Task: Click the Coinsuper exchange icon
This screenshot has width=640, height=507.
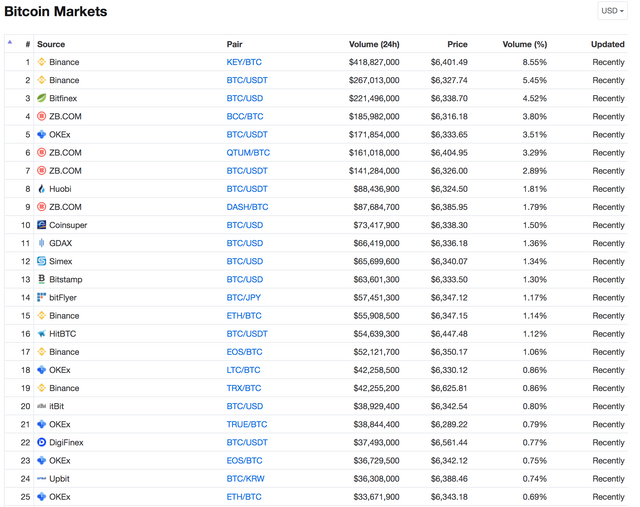Action: [41, 225]
